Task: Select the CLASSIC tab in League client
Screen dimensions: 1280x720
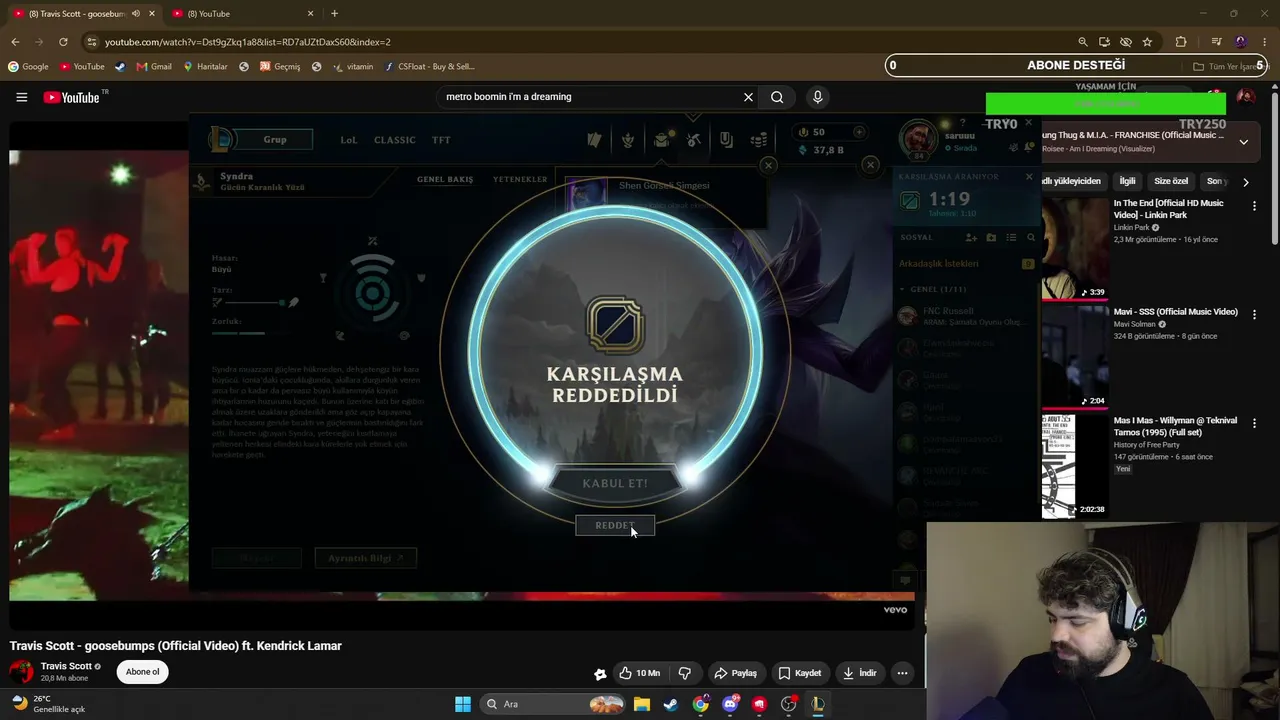Action: coord(395,140)
